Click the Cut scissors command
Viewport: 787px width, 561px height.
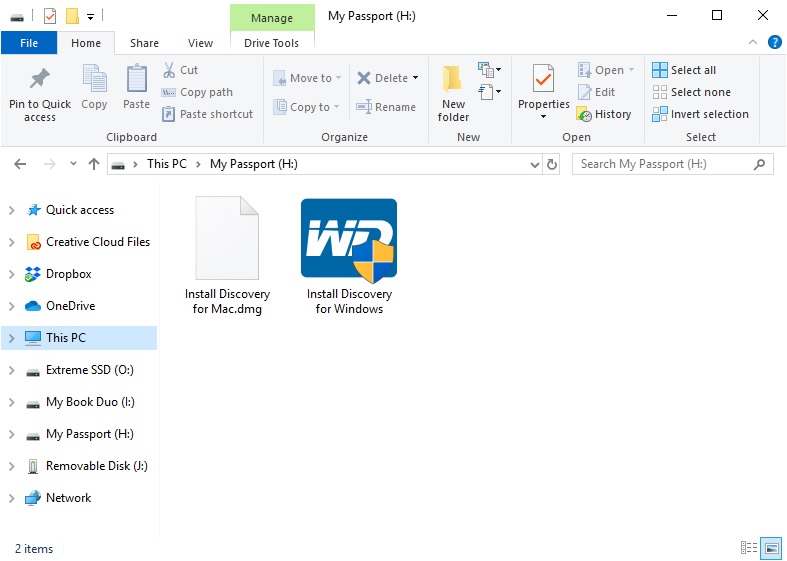(181, 70)
